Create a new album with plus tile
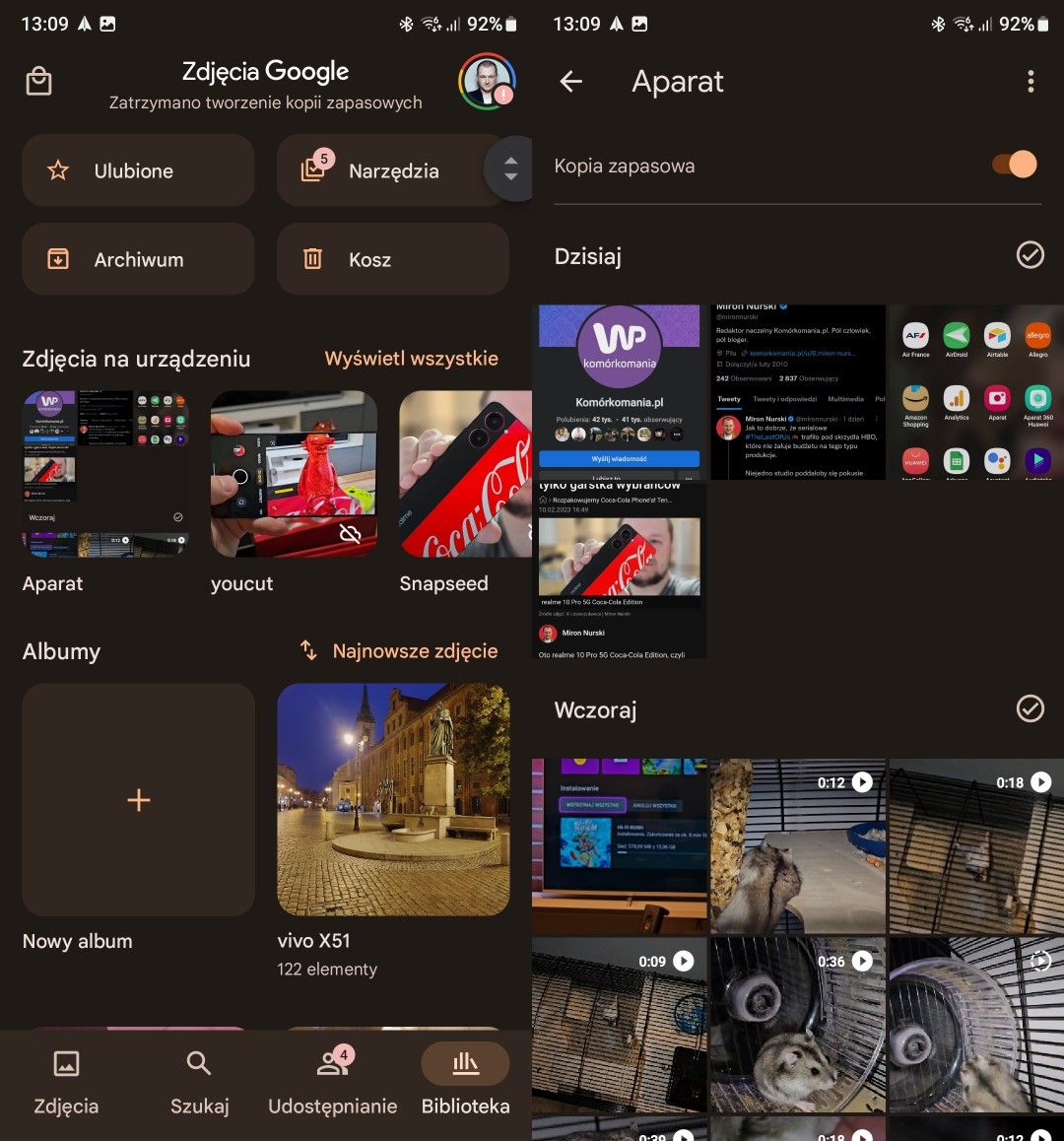Viewport: 1064px width, 1141px height. [x=138, y=800]
